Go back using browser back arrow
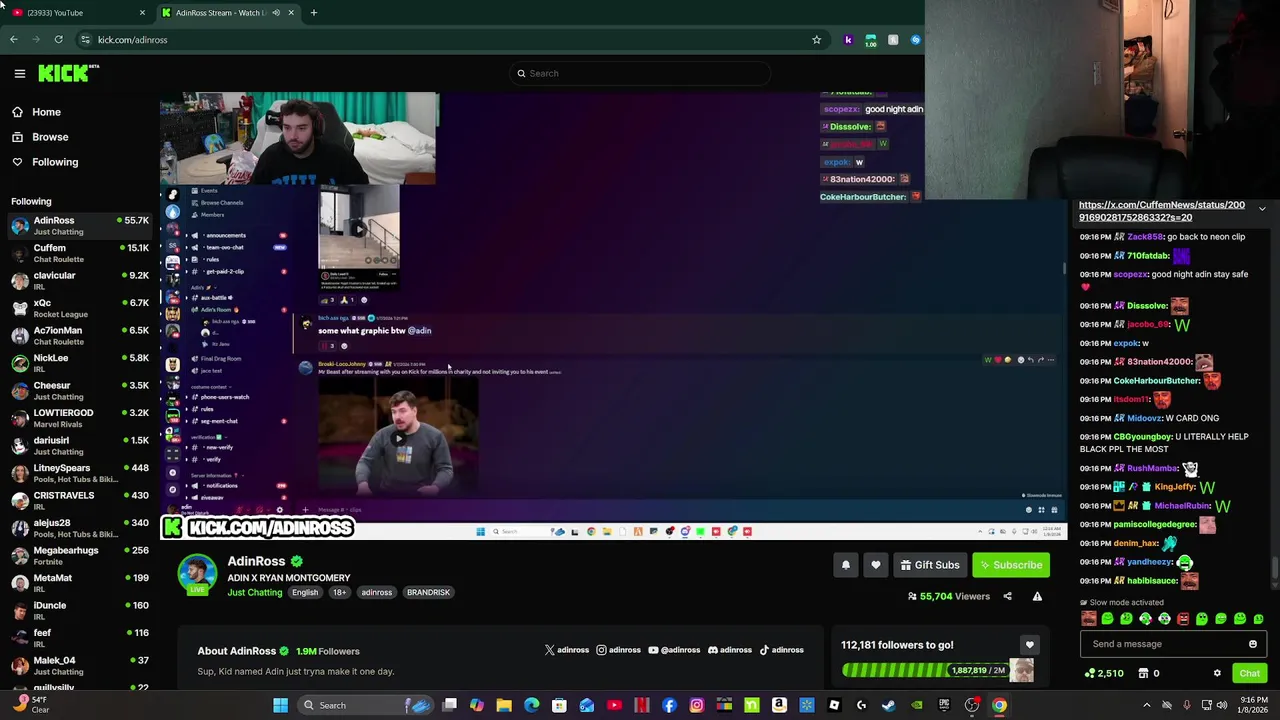The height and width of the screenshot is (720, 1280). click(14, 40)
